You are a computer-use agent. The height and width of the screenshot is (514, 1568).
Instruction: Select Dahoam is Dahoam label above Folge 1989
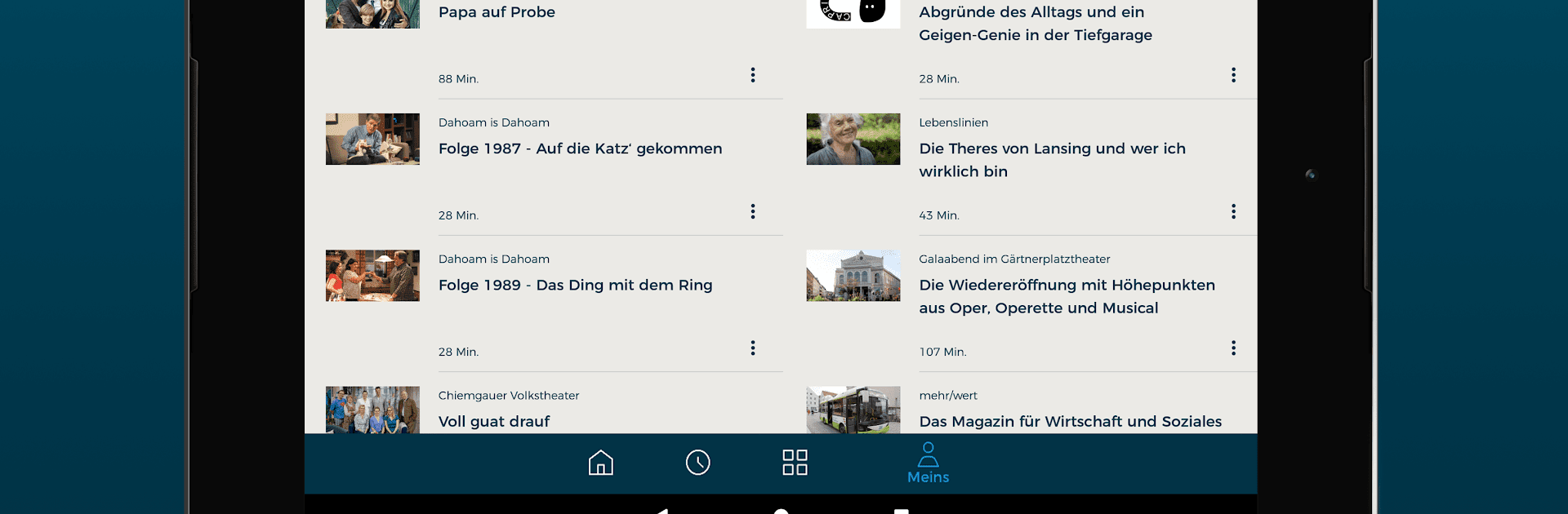pos(493,259)
